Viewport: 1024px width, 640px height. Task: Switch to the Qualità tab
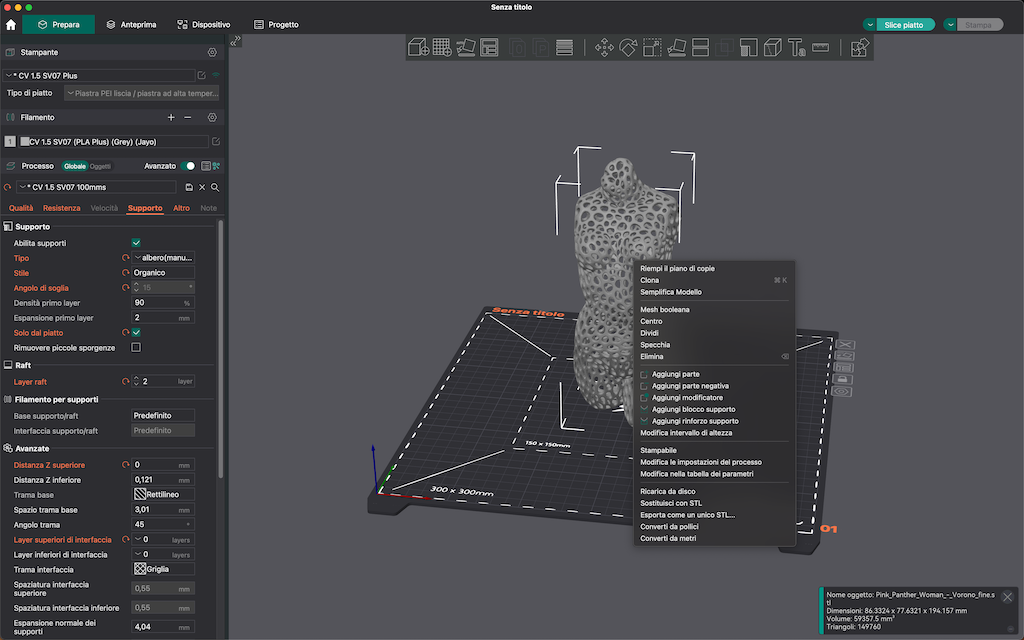coord(21,208)
